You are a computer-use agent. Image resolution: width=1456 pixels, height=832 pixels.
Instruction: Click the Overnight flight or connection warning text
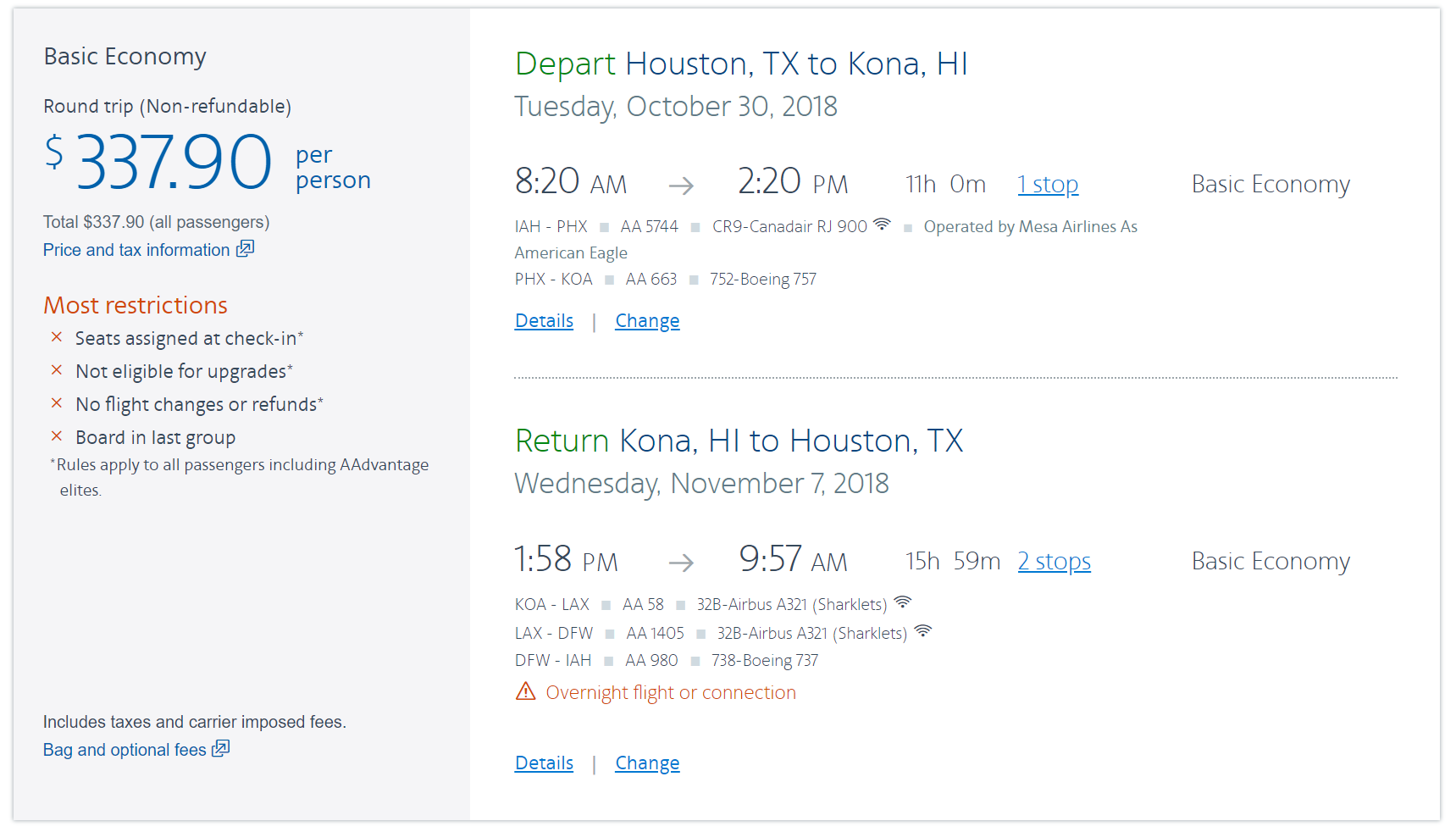(x=671, y=693)
